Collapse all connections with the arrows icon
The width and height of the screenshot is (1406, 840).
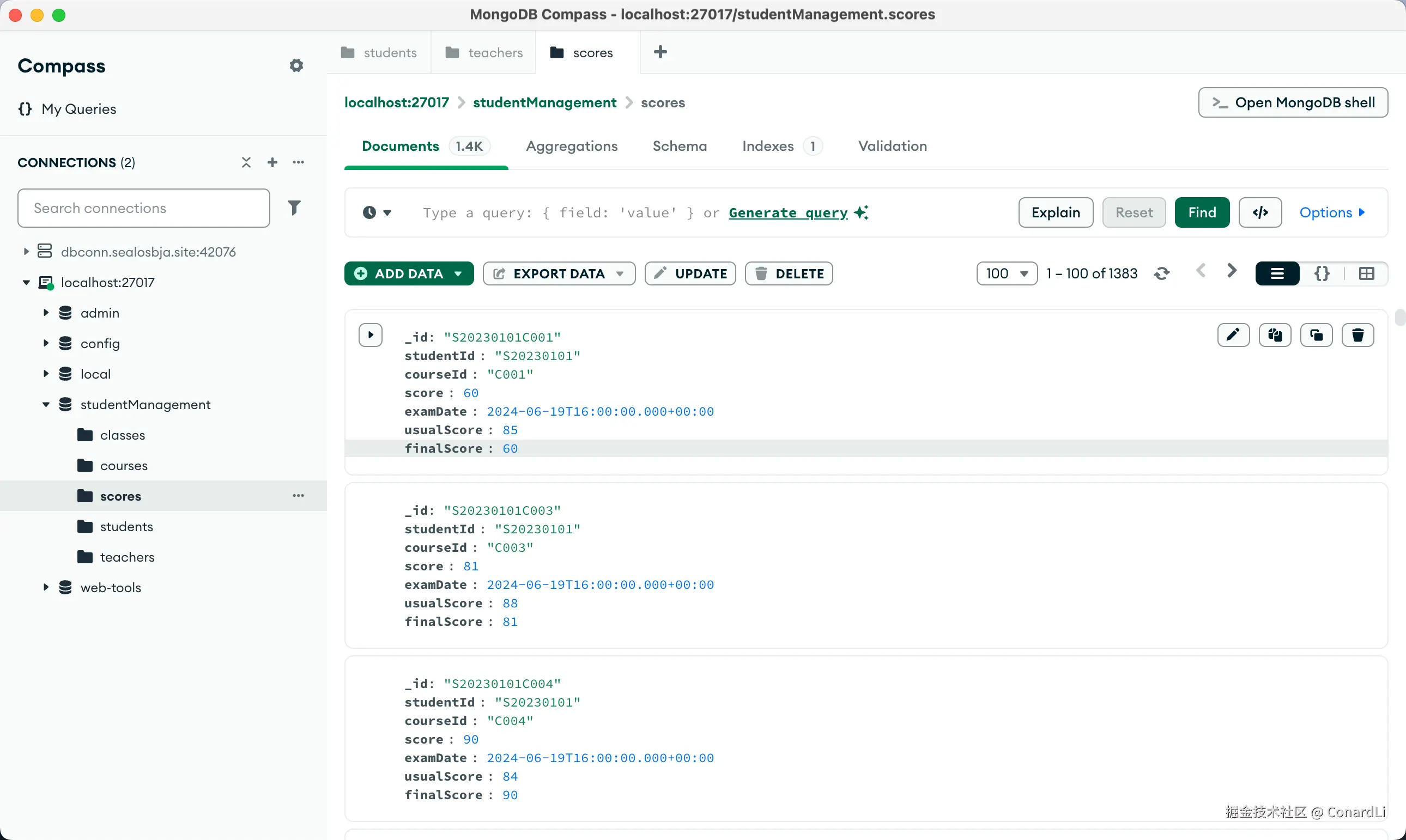tap(246, 162)
